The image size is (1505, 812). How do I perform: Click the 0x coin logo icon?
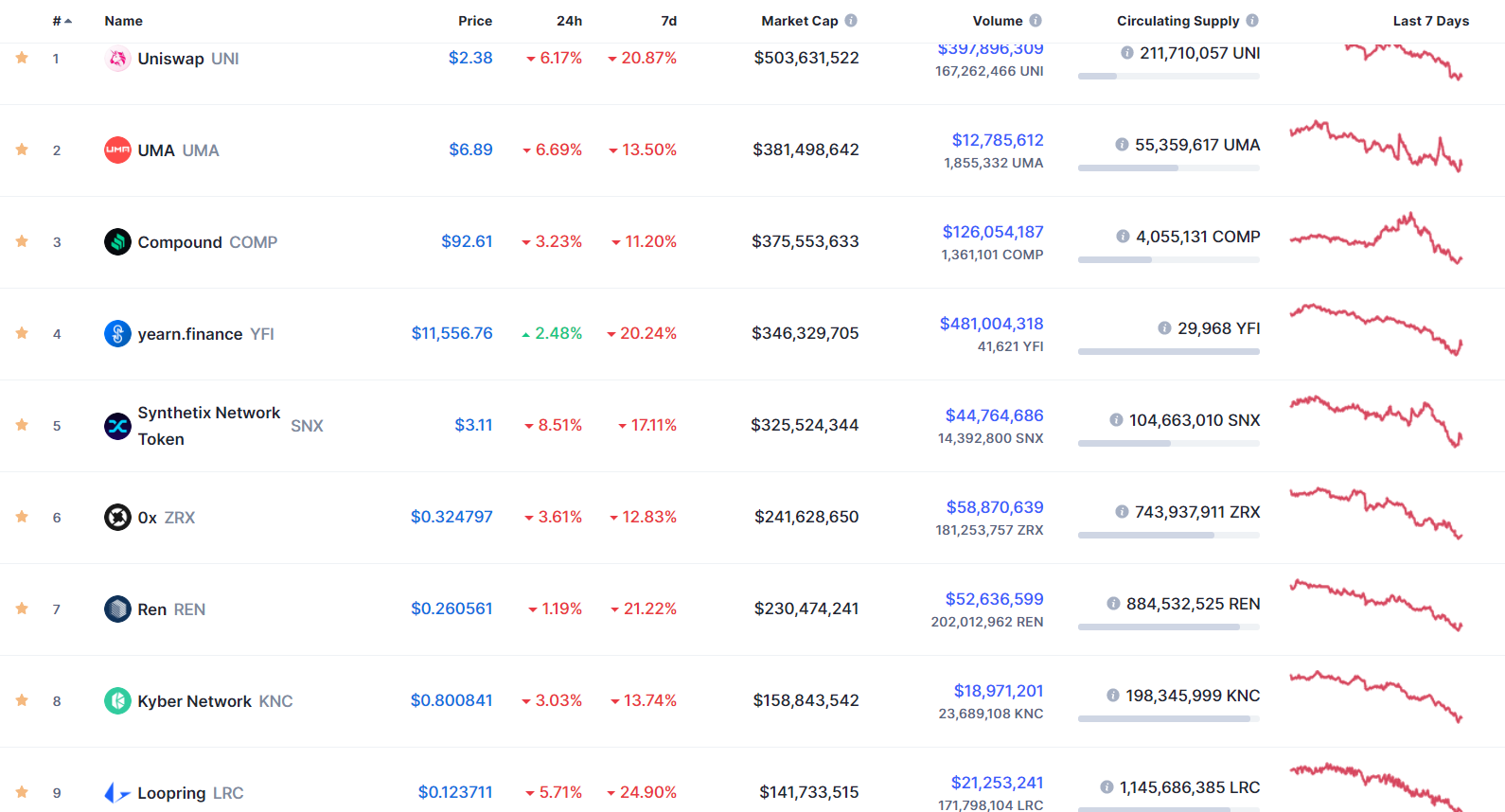(117, 518)
